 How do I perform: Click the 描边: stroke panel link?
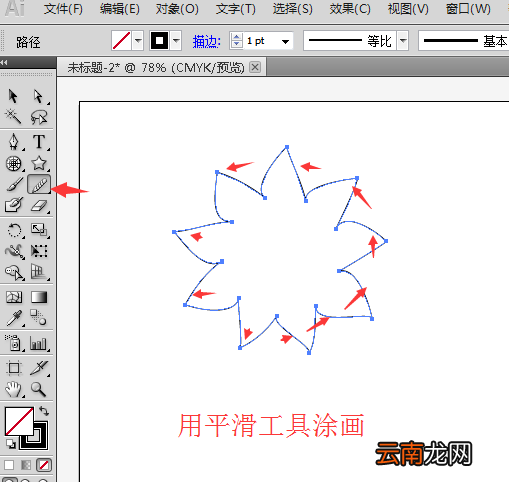pyautogui.click(x=207, y=42)
